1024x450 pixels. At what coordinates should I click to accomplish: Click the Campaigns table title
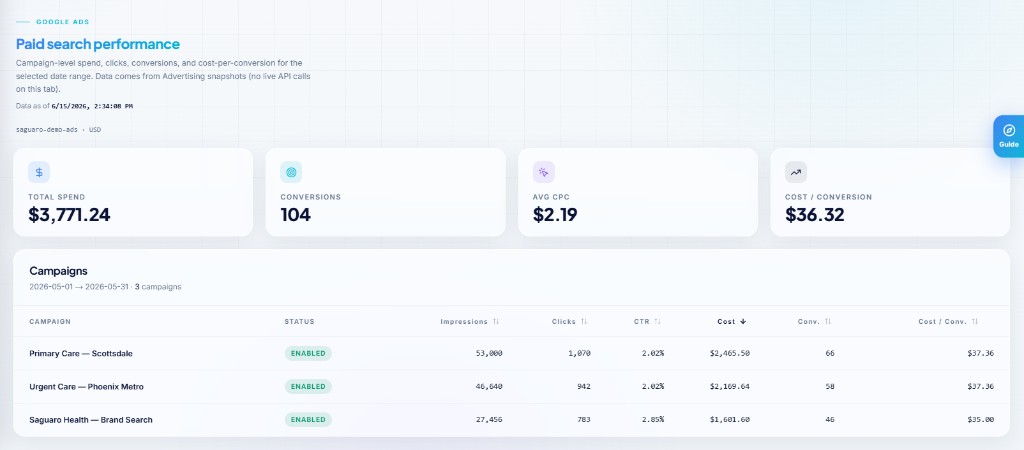pos(58,271)
